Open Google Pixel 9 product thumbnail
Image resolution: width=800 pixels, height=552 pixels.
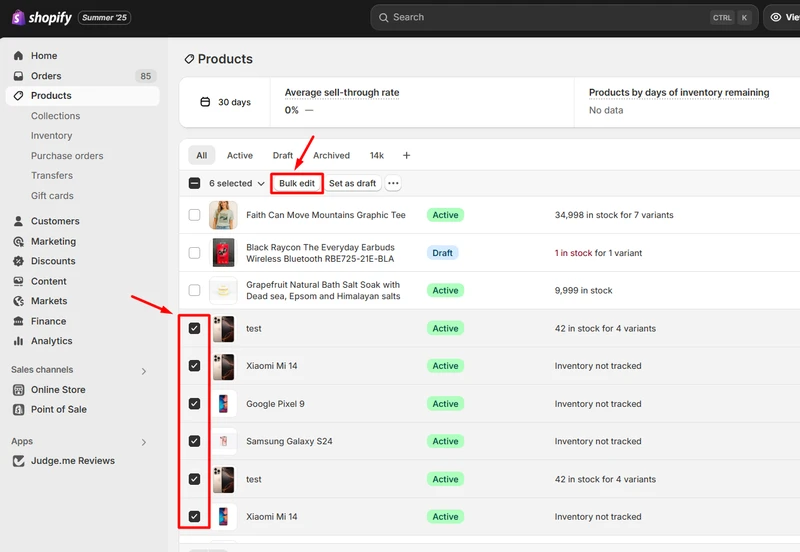[223, 404]
